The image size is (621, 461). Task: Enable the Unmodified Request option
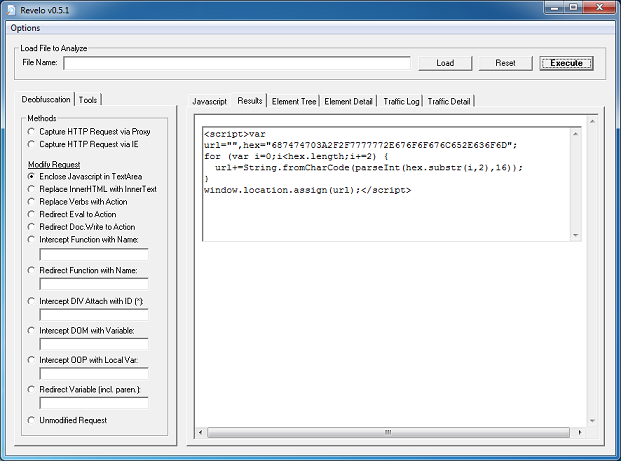pyautogui.click(x=32, y=420)
